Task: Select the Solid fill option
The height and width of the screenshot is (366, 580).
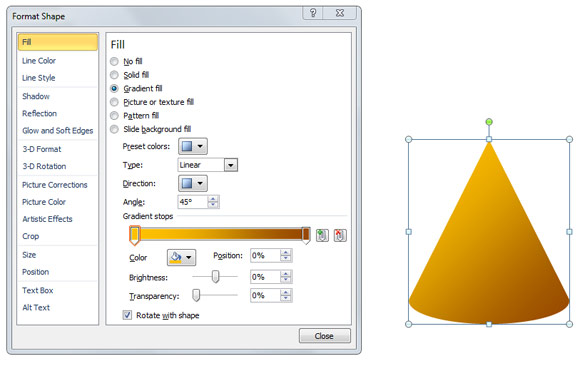Action: pos(114,75)
